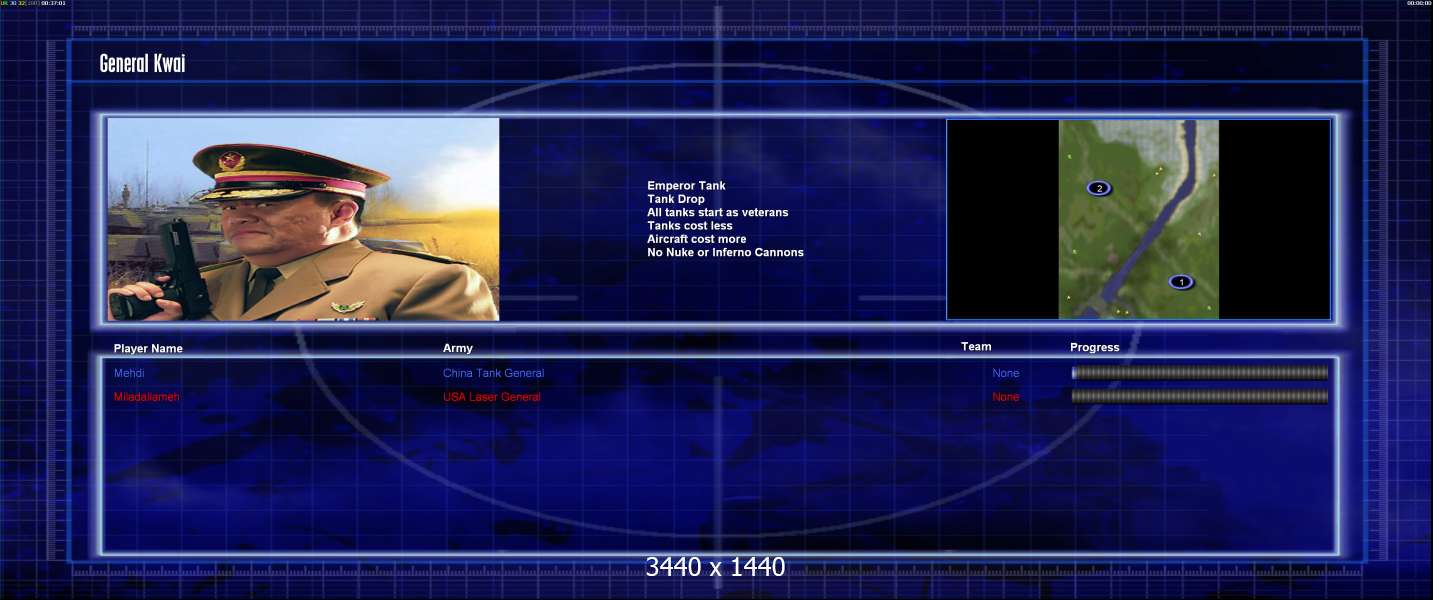Image resolution: width=1433 pixels, height=600 pixels.
Task: Click the battlefield map preview
Action: click(1139, 219)
